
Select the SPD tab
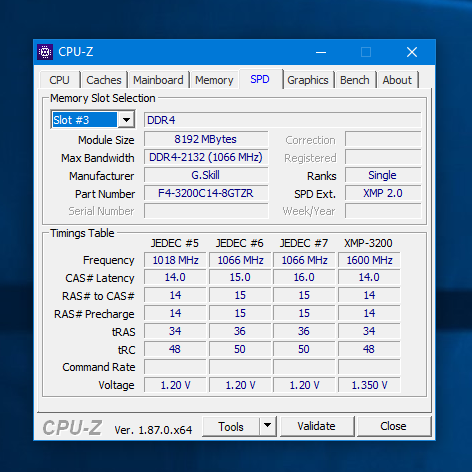tap(260, 79)
